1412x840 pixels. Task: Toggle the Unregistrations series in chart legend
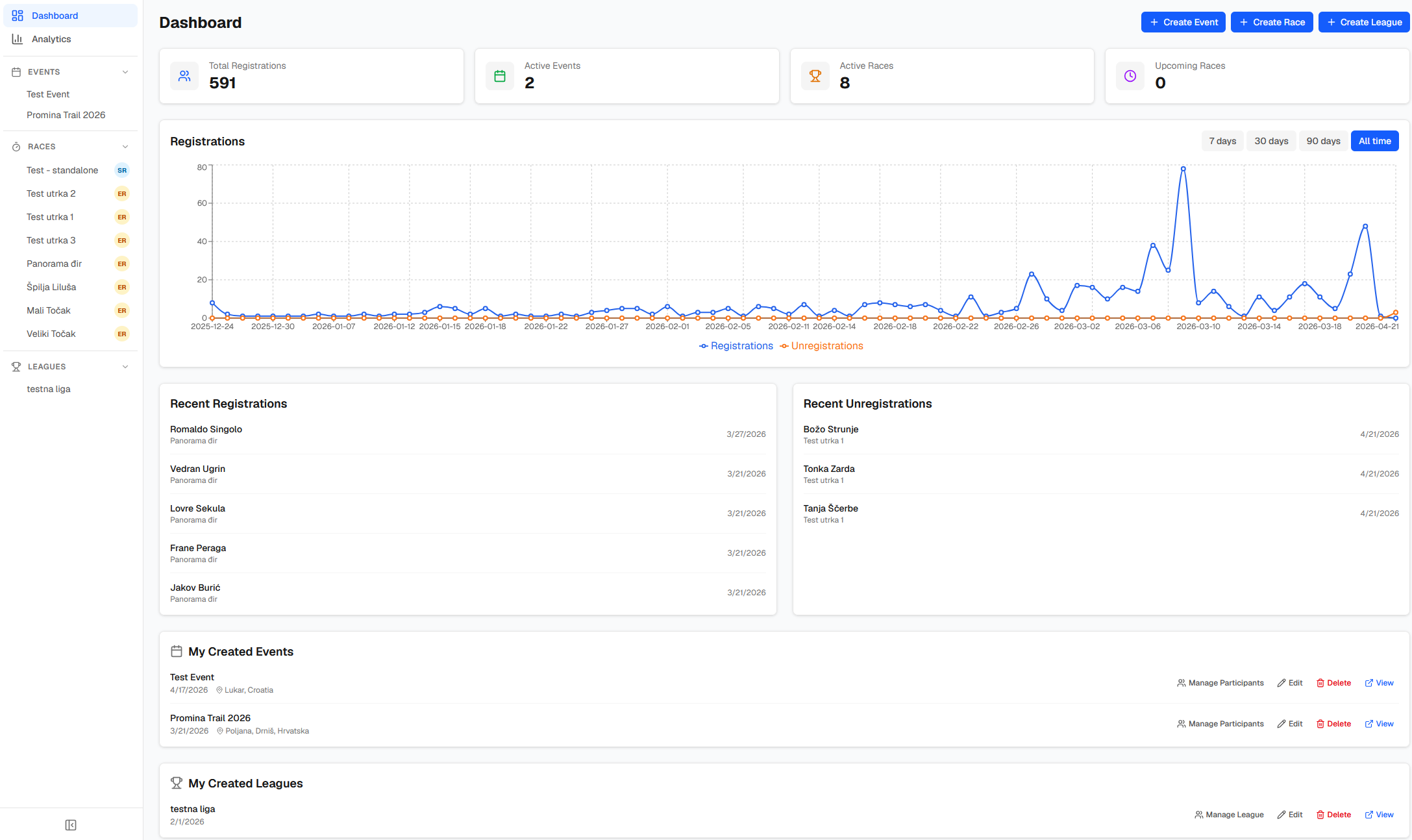821,346
